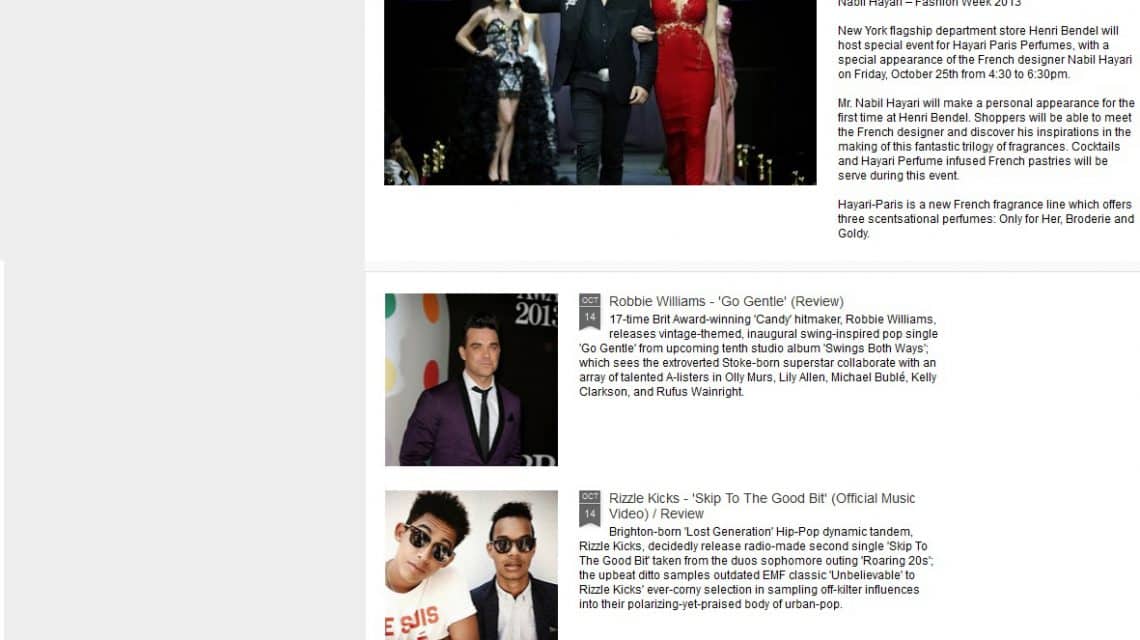
Task: Click the '2013' text in Robbie Williams photo
Action: tap(535, 314)
